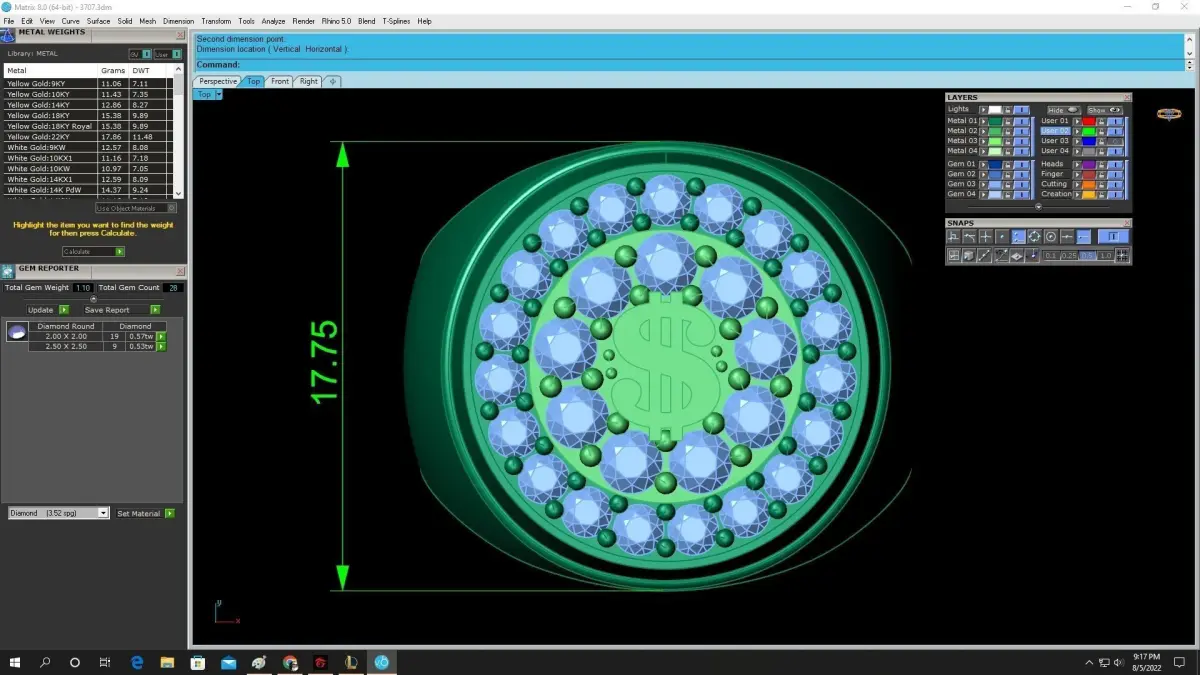Expand the Gem 03 layer arrow
This screenshot has width=1200, height=675.
(x=984, y=184)
